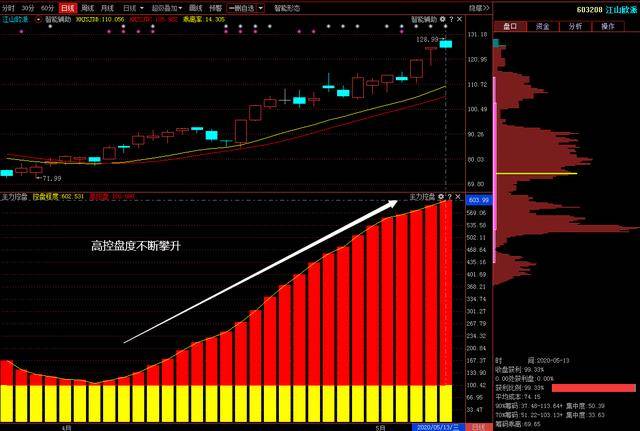Switch chart to 分时 intraday view
The height and width of the screenshot is (431, 640).
click(x=8, y=6)
